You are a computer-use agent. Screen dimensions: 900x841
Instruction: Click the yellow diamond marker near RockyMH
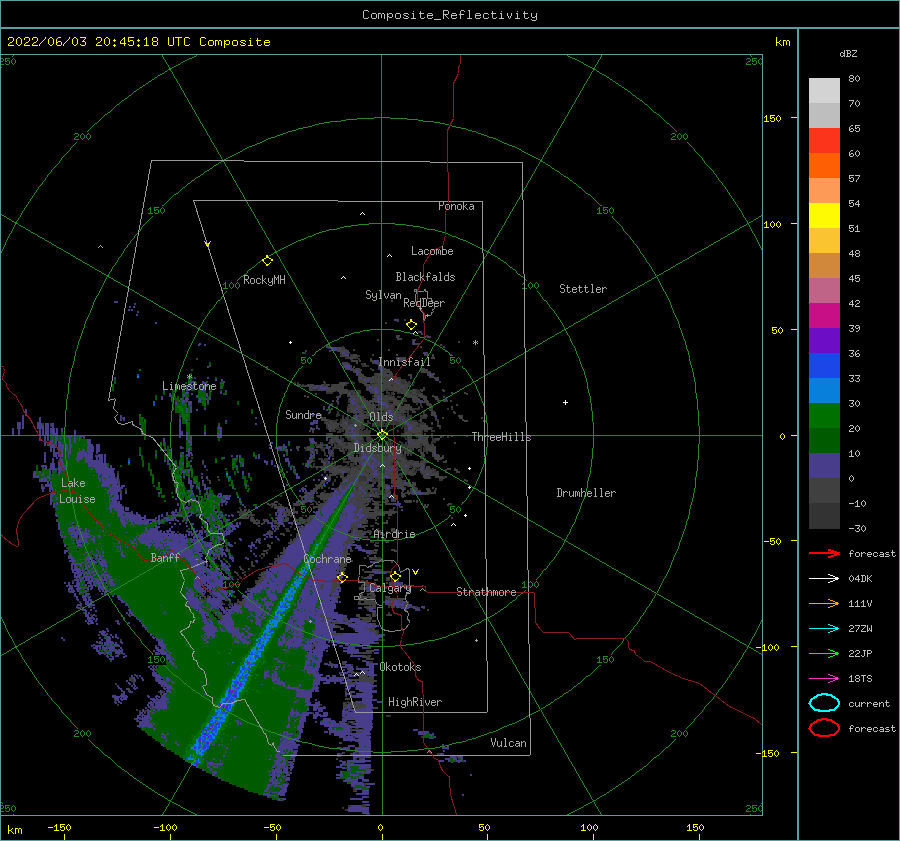click(x=267, y=261)
